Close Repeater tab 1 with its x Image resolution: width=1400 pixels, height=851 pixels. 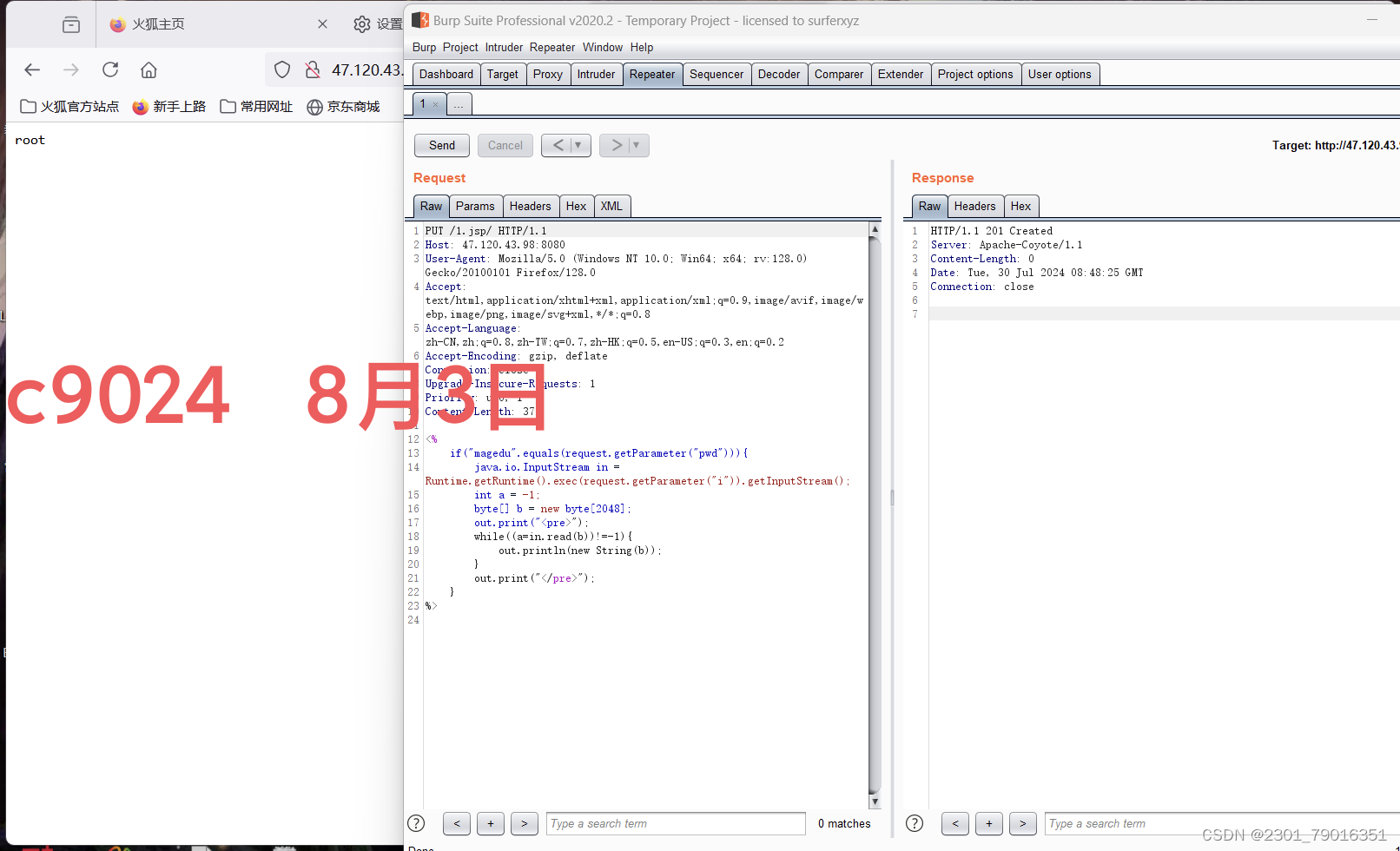coord(436,104)
